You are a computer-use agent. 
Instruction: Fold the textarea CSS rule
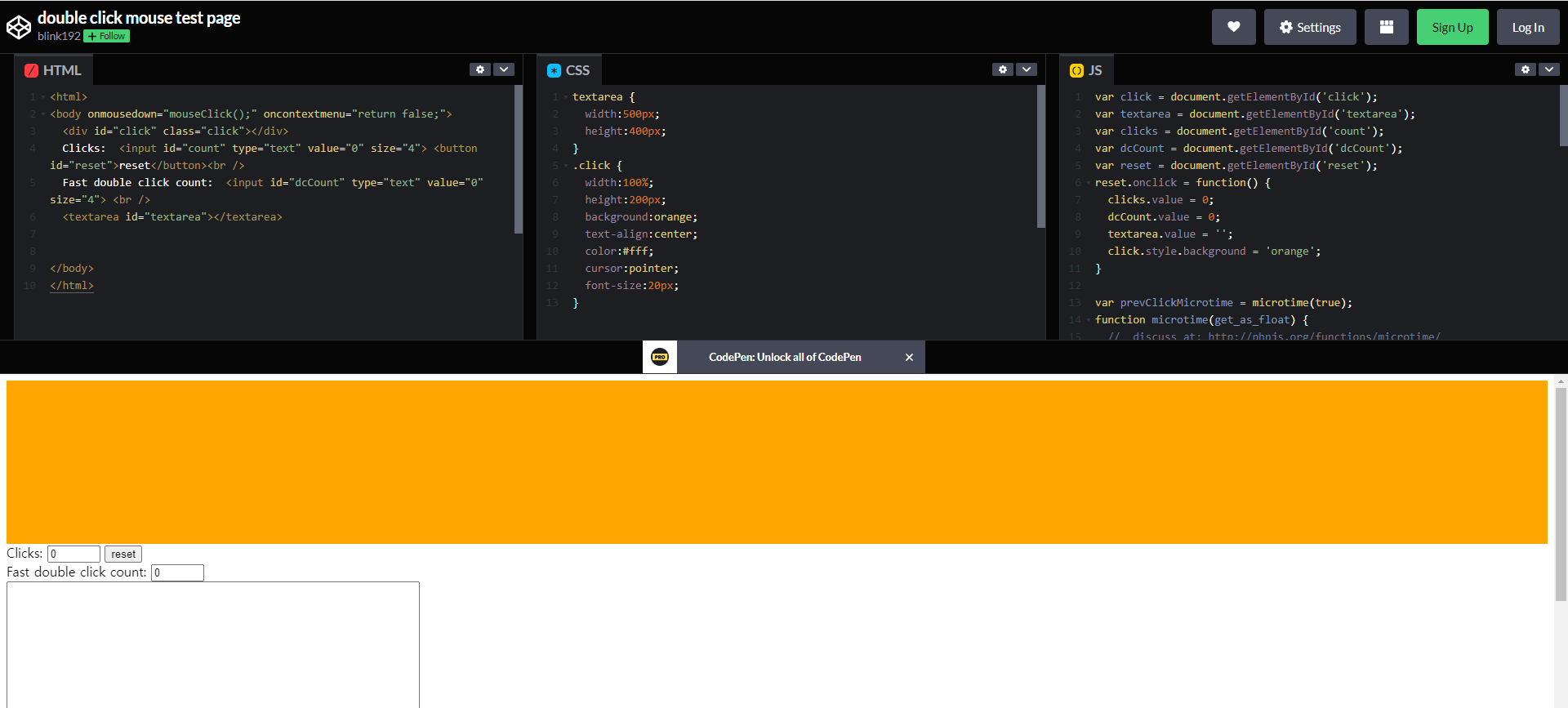pyautogui.click(x=565, y=97)
